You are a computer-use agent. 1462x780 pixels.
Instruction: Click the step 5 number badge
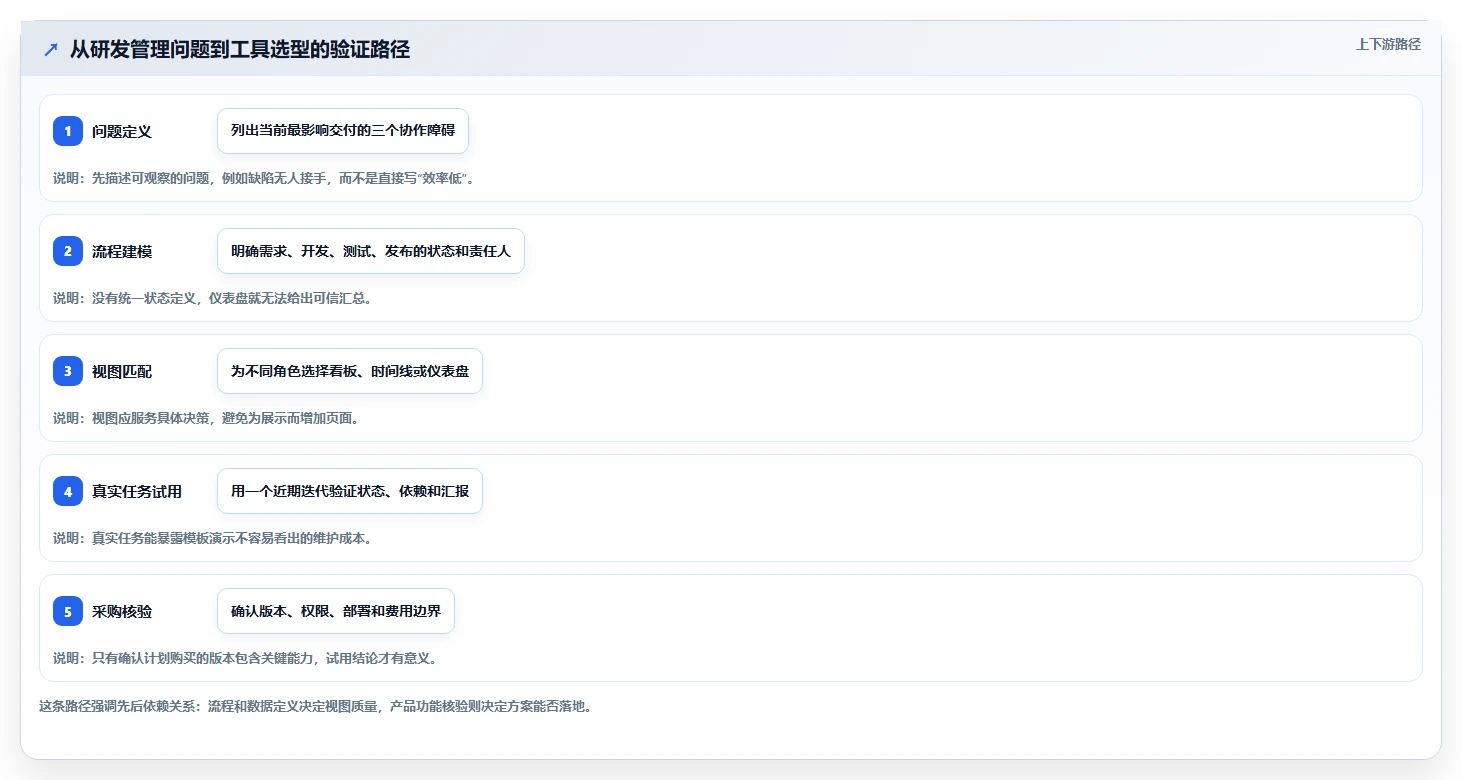[x=68, y=611]
